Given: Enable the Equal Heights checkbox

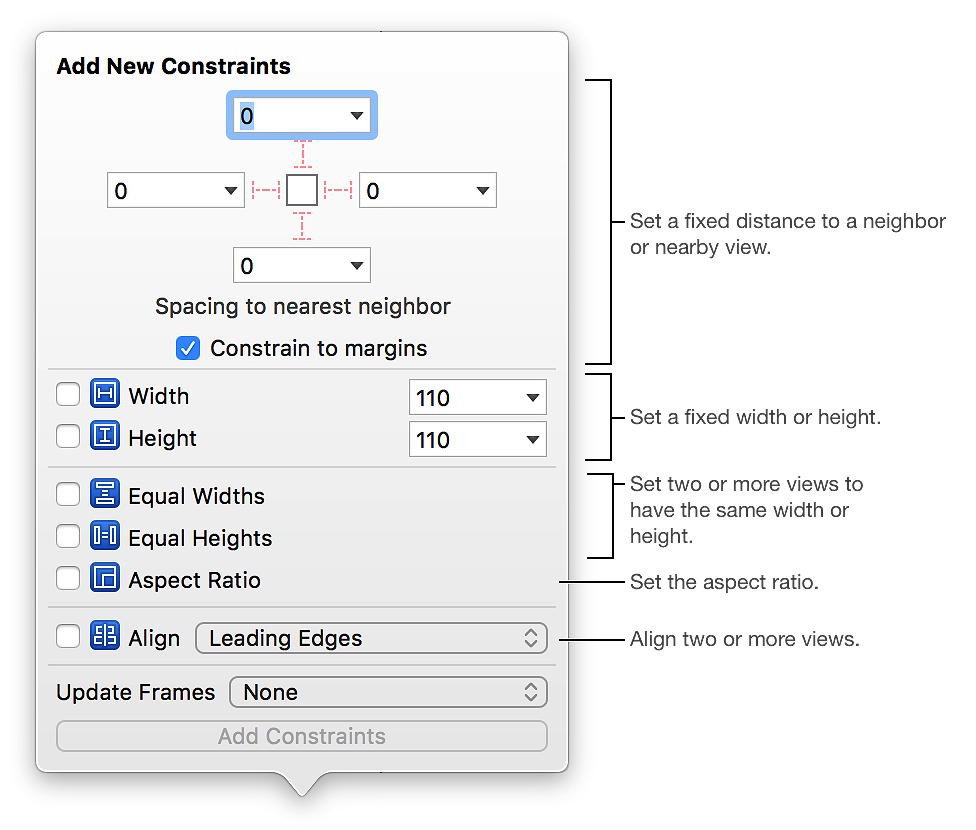Looking at the screenshot, I should (x=68, y=535).
